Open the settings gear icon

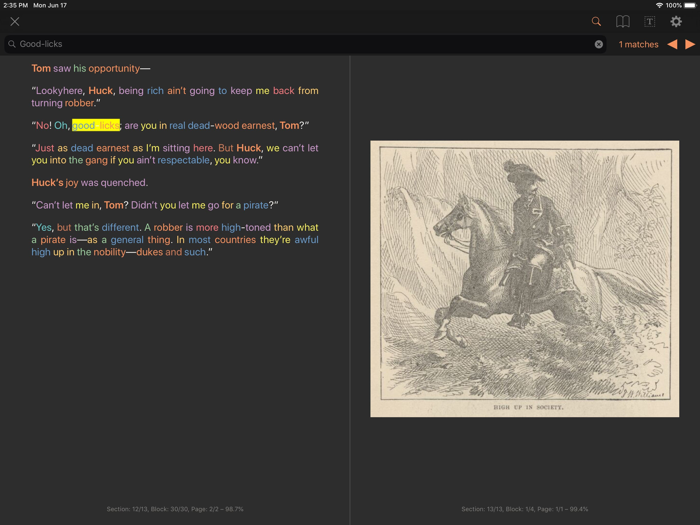click(x=676, y=21)
